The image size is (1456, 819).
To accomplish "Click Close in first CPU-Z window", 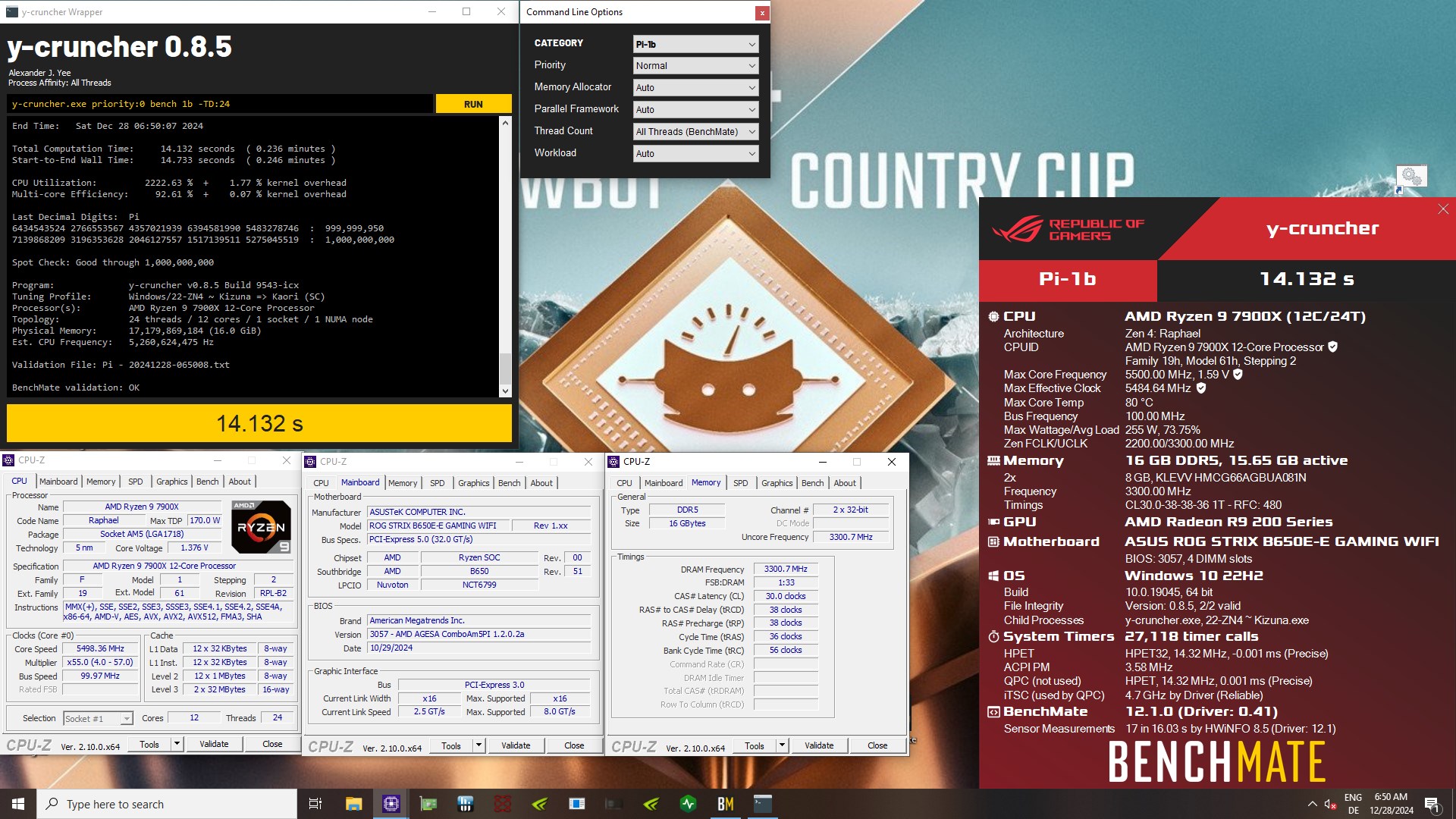I will [x=272, y=744].
